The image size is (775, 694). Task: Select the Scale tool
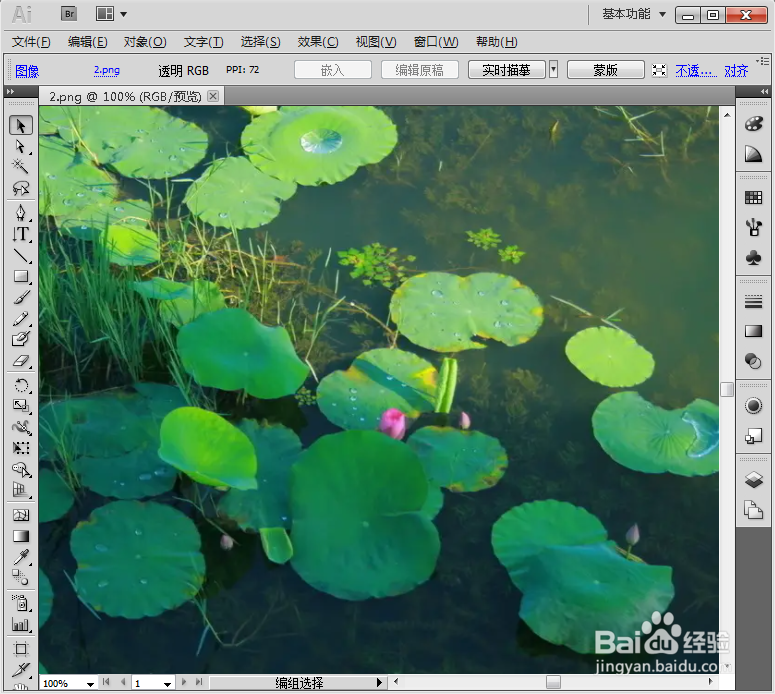coord(20,406)
